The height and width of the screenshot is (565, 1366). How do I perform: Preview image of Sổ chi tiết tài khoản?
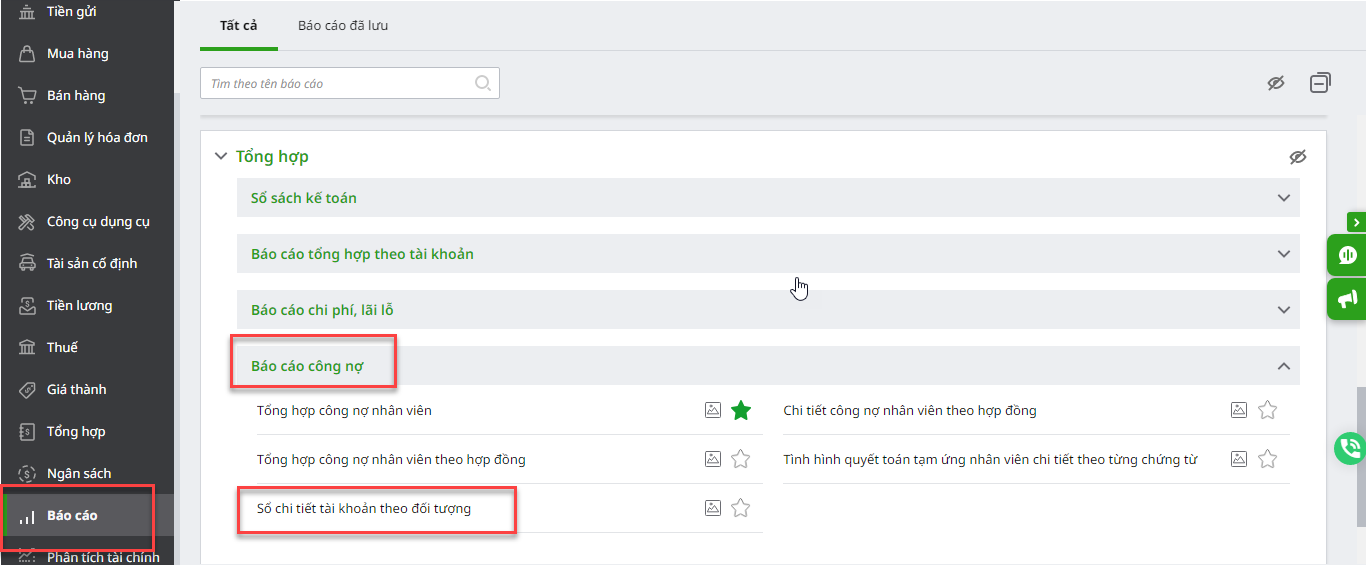713,508
